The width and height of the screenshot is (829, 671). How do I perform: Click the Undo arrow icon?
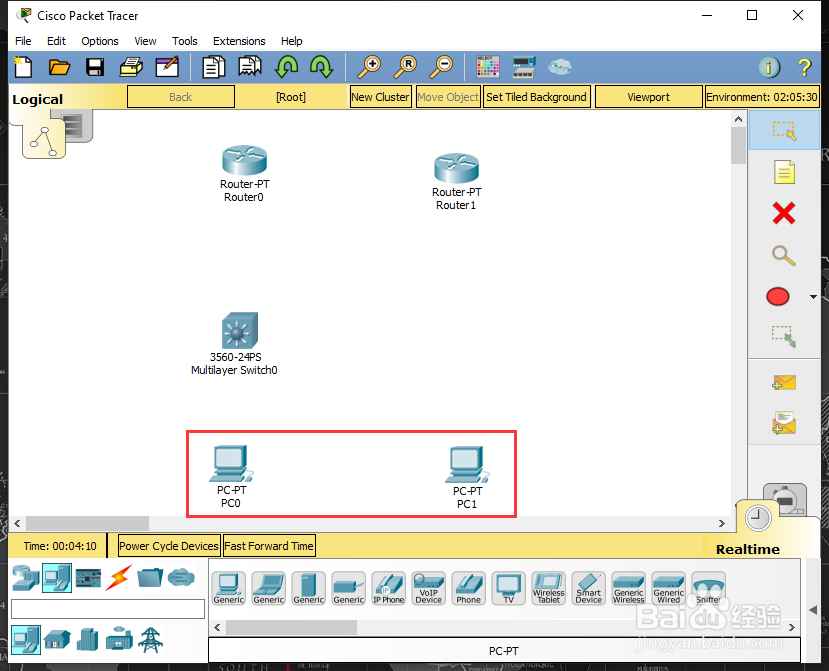pyautogui.click(x=286, y=67)
